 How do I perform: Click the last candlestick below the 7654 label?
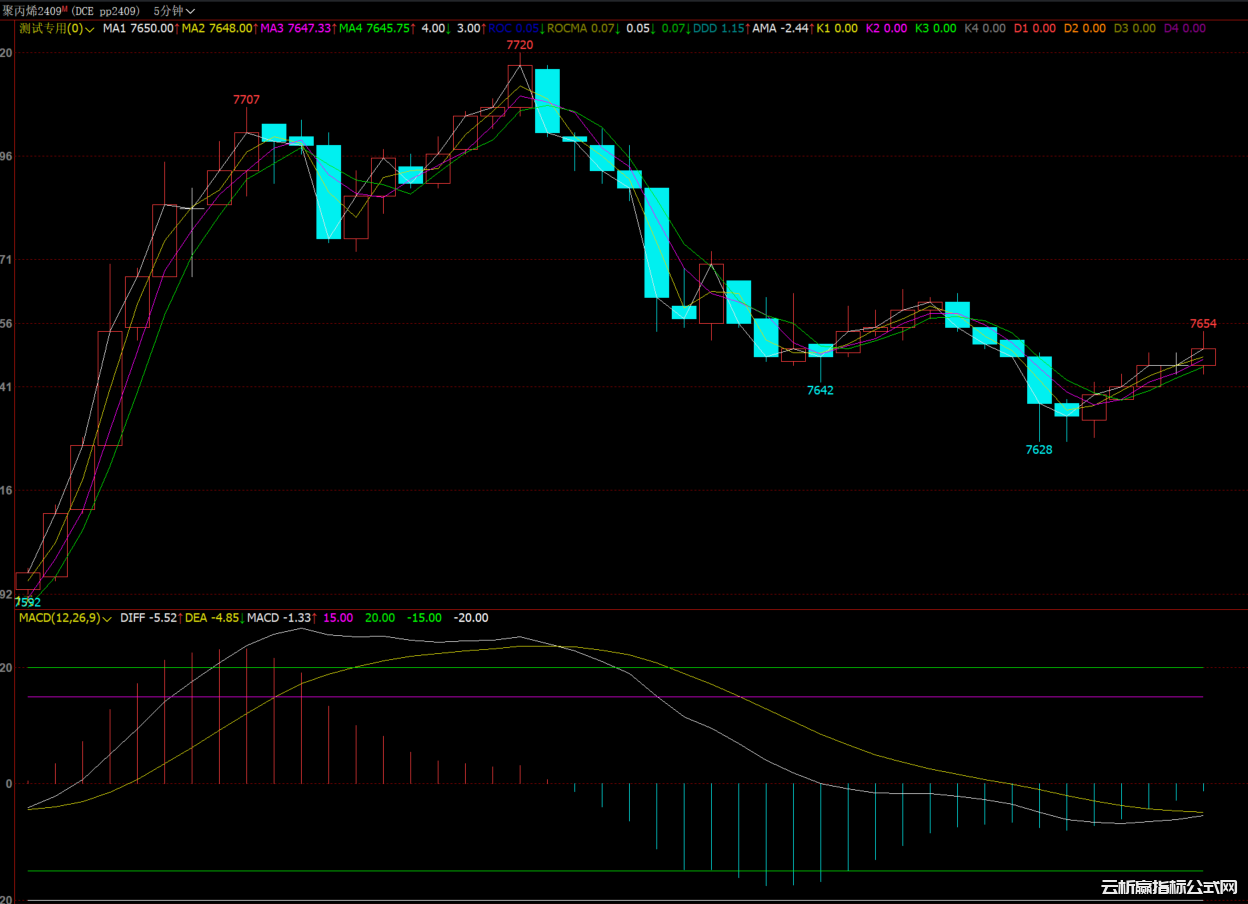(1203, 357)
